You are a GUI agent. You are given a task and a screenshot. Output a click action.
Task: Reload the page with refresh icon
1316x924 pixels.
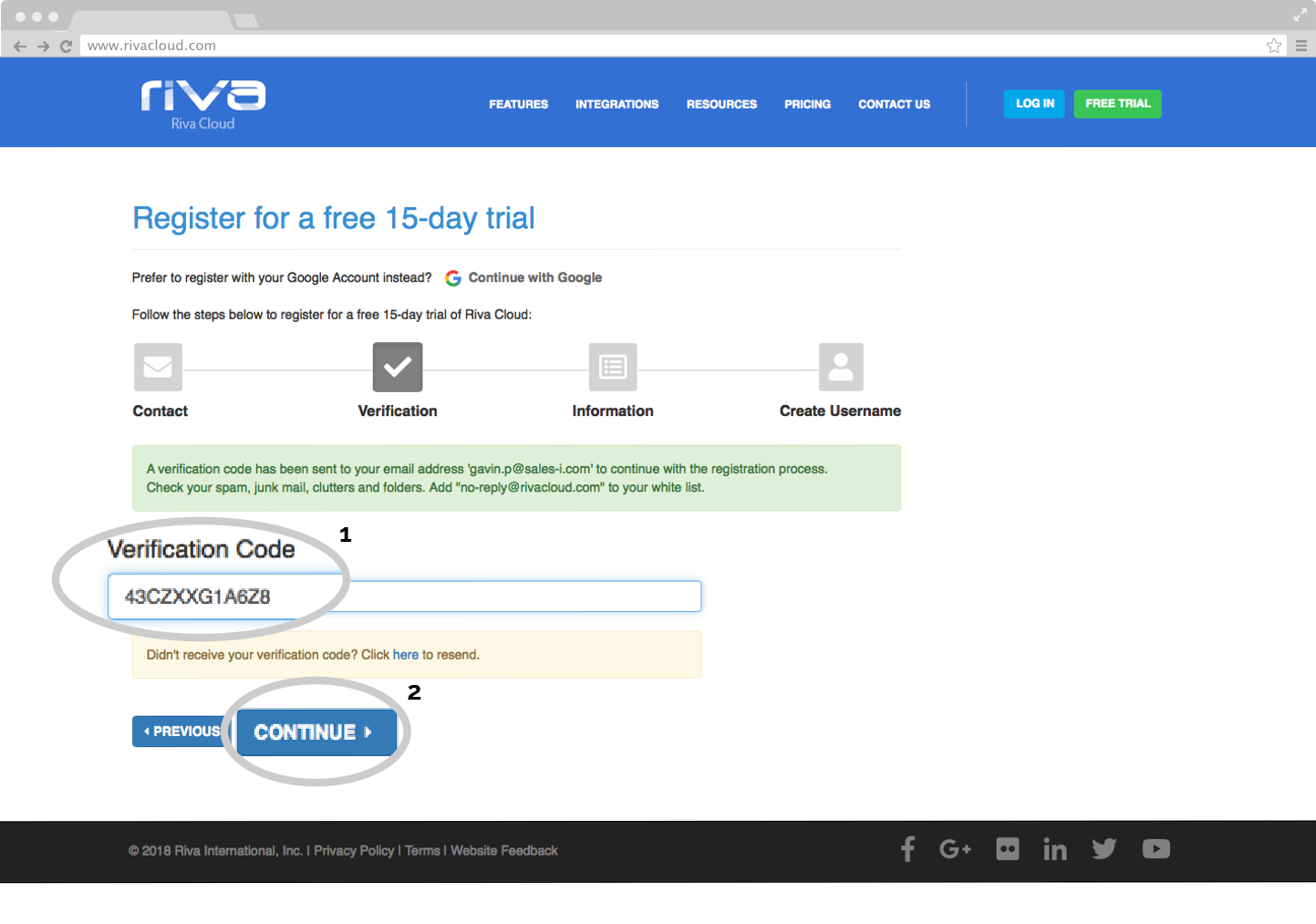[x=66, y=46]
